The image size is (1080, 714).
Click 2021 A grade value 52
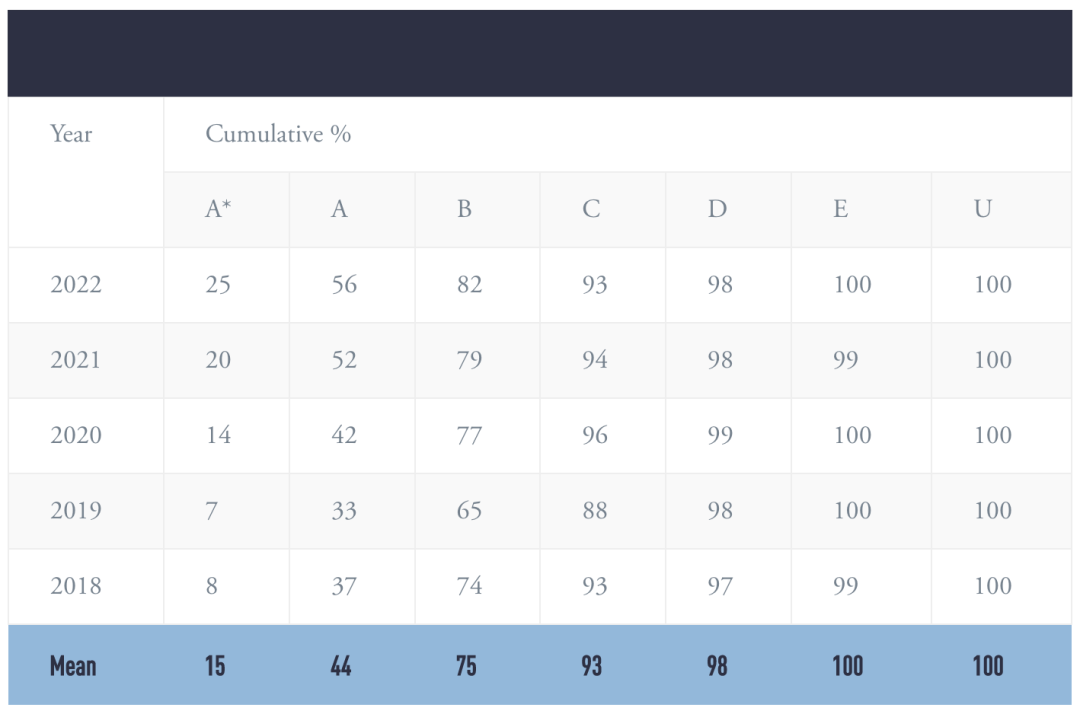click(344, 359)
